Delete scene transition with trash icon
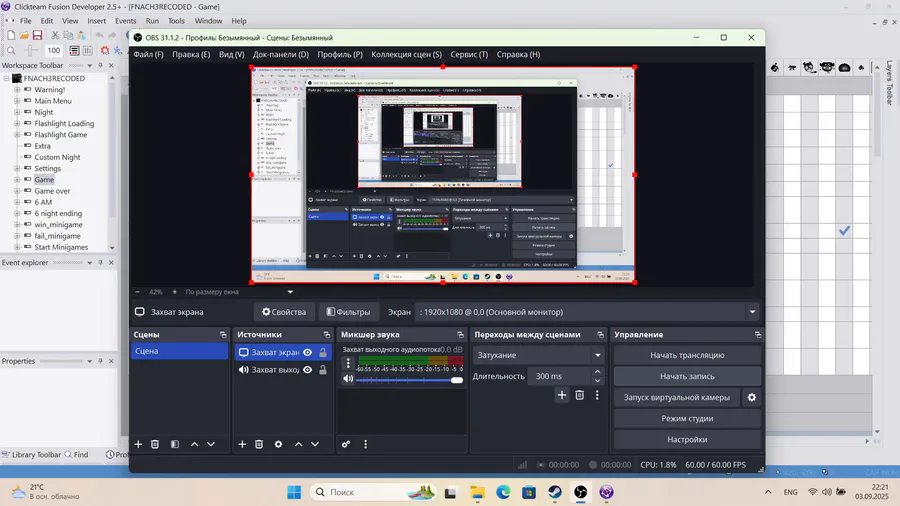Screen dimensions: 900x506 580,395
